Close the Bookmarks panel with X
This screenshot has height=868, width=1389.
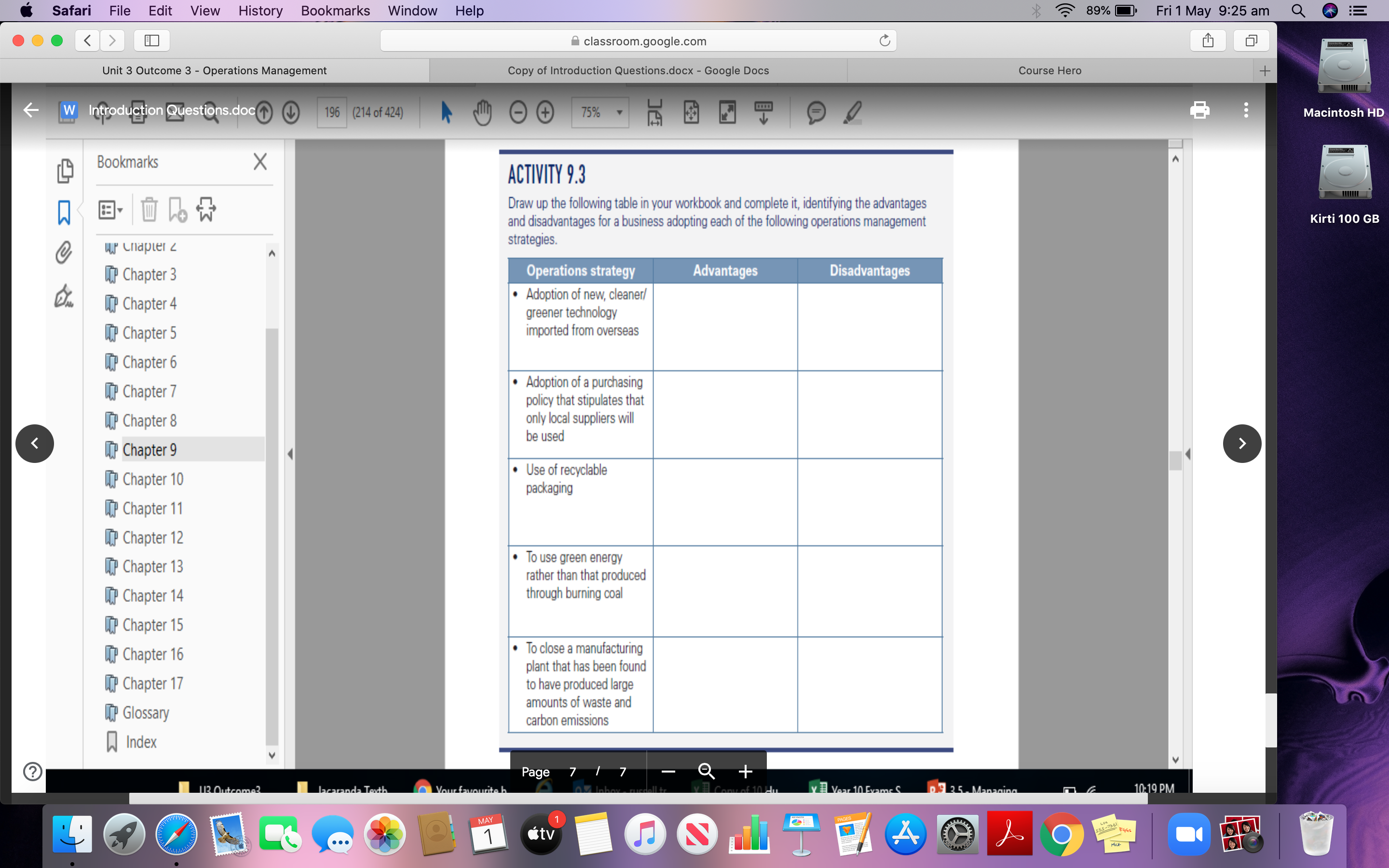coord(260,162)
